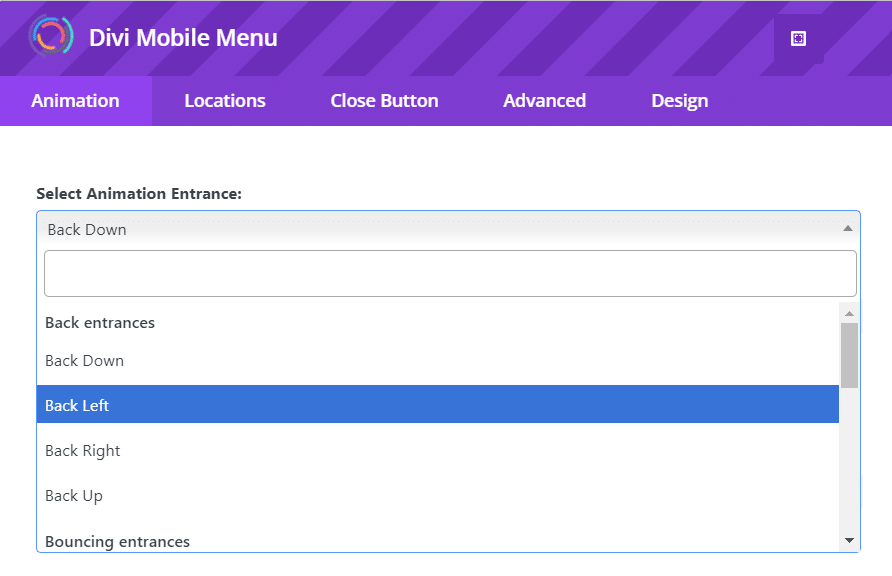
Task: Click the scrollbar down arrow
Action: click(847, 541)
